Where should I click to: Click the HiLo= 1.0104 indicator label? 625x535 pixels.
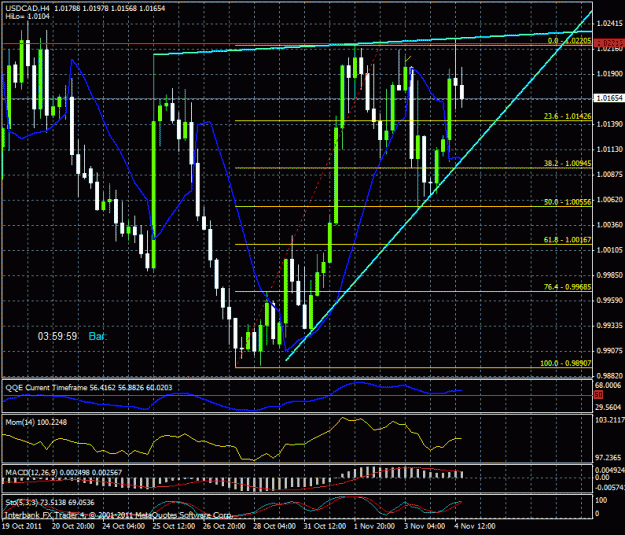[x=28, y=16]
